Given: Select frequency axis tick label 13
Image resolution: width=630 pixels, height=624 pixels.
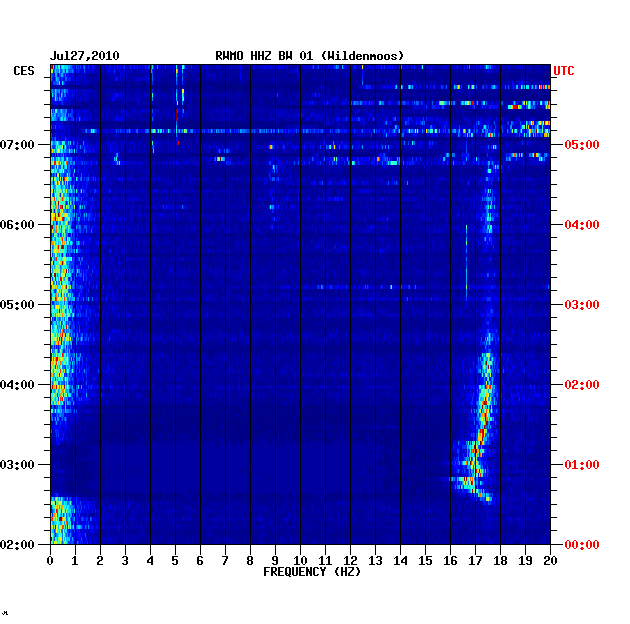Looking at the screenshot, I should 375,561.
